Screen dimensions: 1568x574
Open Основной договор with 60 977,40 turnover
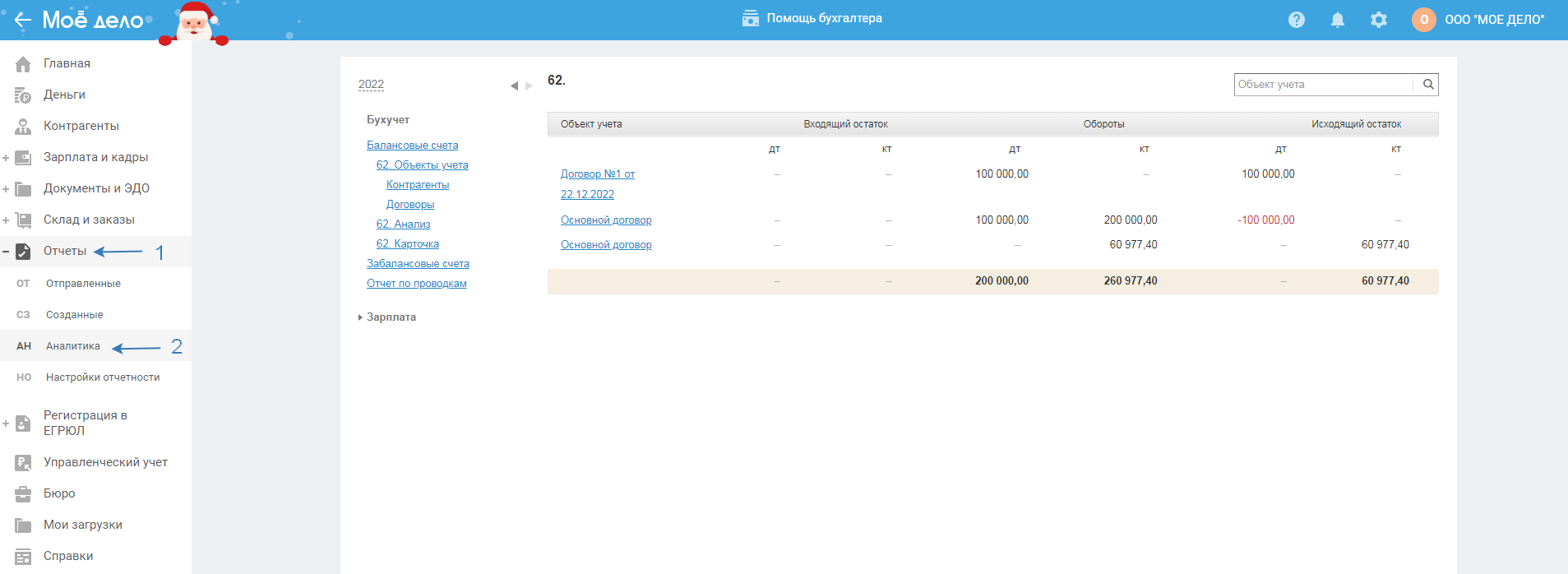[606, 244]
